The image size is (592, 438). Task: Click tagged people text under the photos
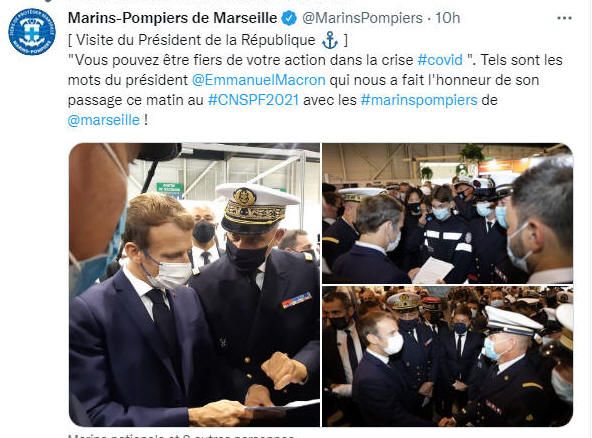click(181, 436)
